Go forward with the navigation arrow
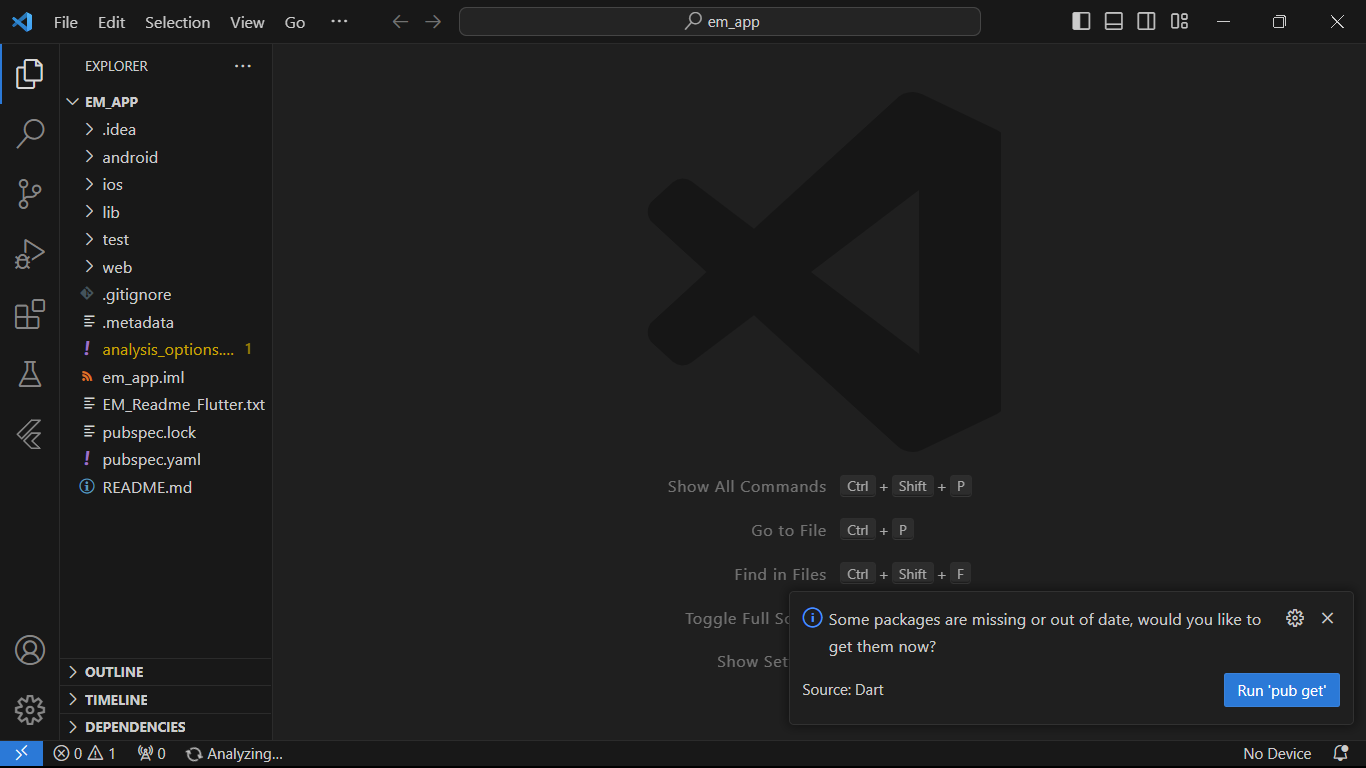 (433, 22)
